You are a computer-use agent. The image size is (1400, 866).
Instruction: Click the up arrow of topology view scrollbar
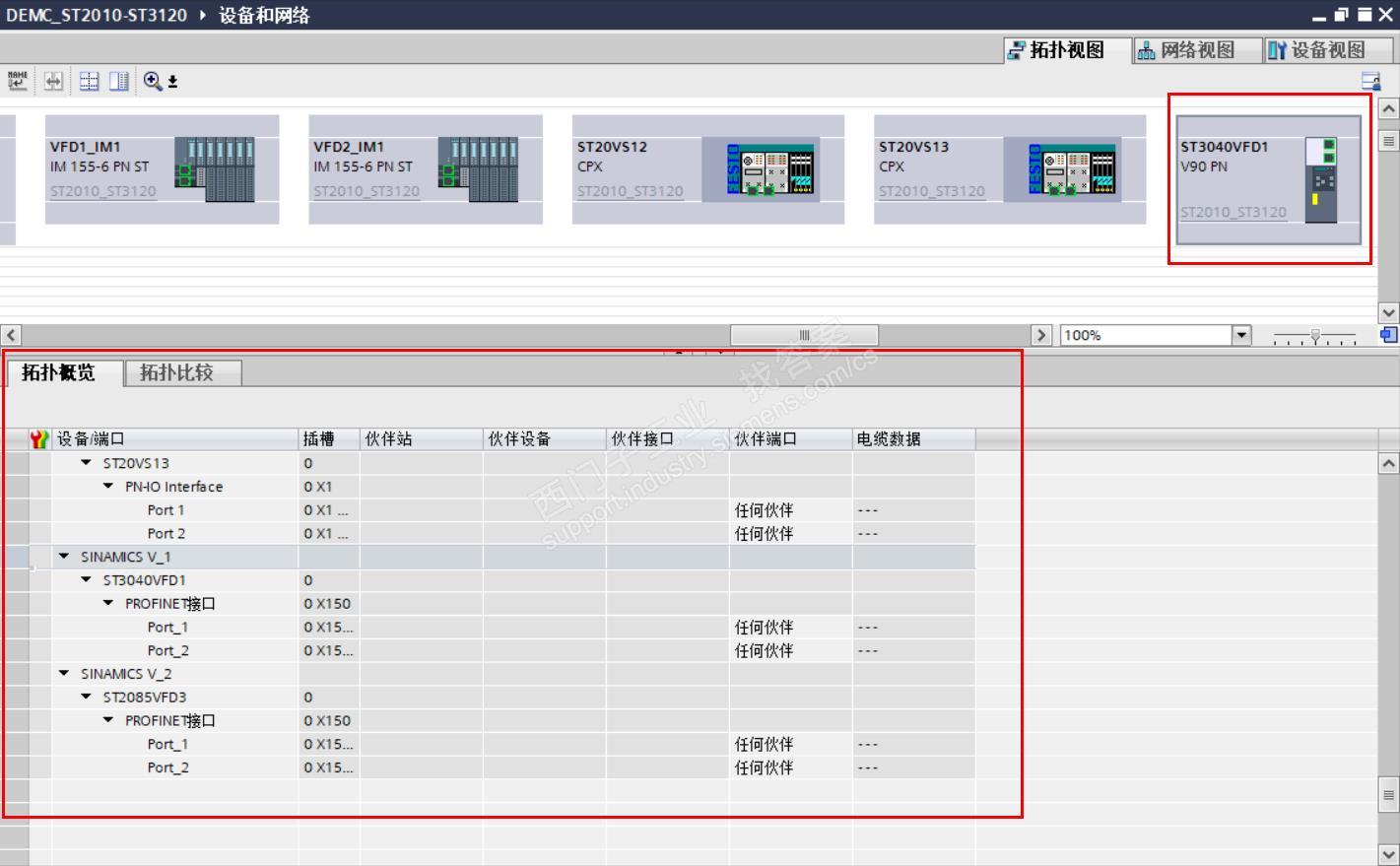point(1389,108)
